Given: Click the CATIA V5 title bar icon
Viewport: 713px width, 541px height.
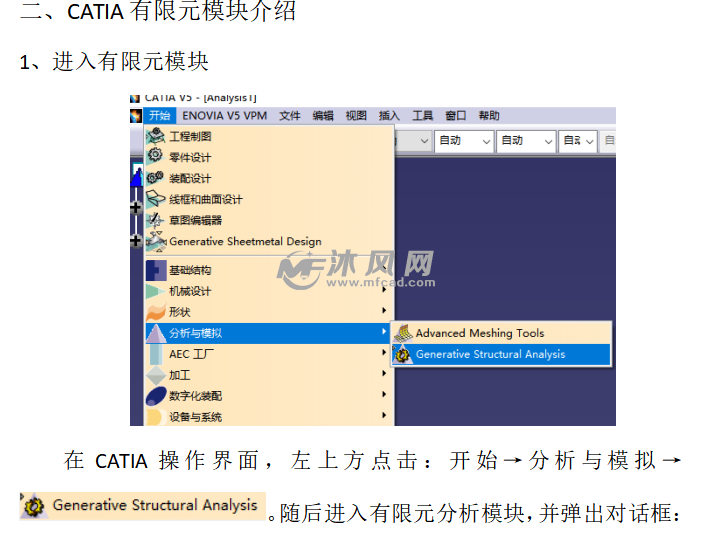Looking at the screenshot, I should pyautogui.click(x=135, y=98).
